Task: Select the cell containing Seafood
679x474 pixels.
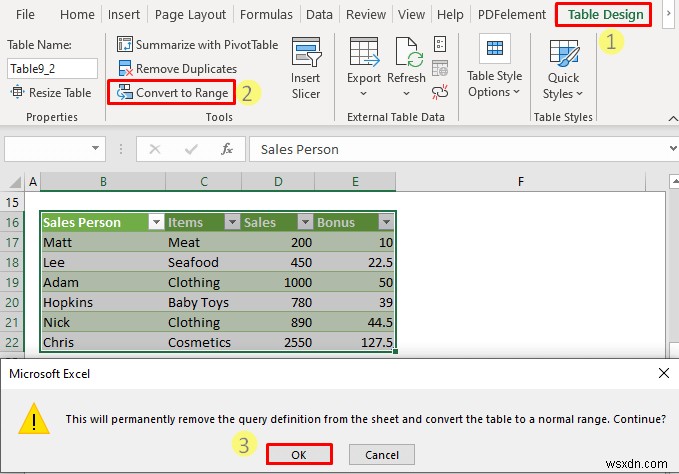Action: click(x=203, y=262)
